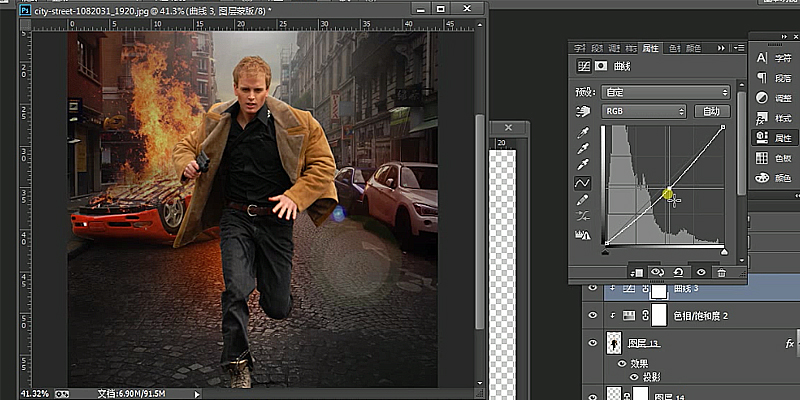Click the white point slider under curve
Viewport: 800px width, 400px height.
(723, 252)
